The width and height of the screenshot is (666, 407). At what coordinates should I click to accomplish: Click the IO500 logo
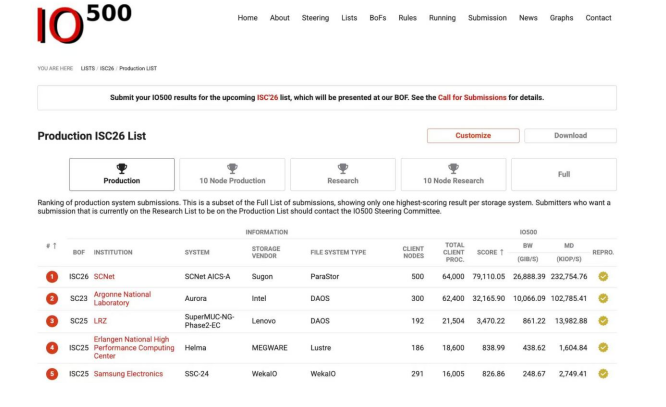click(84, 24)
